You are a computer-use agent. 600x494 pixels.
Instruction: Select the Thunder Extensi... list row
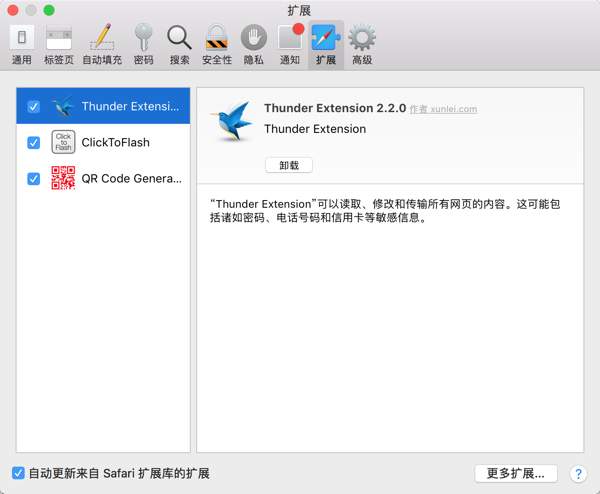pyautogui.click(x=103, y=106)
